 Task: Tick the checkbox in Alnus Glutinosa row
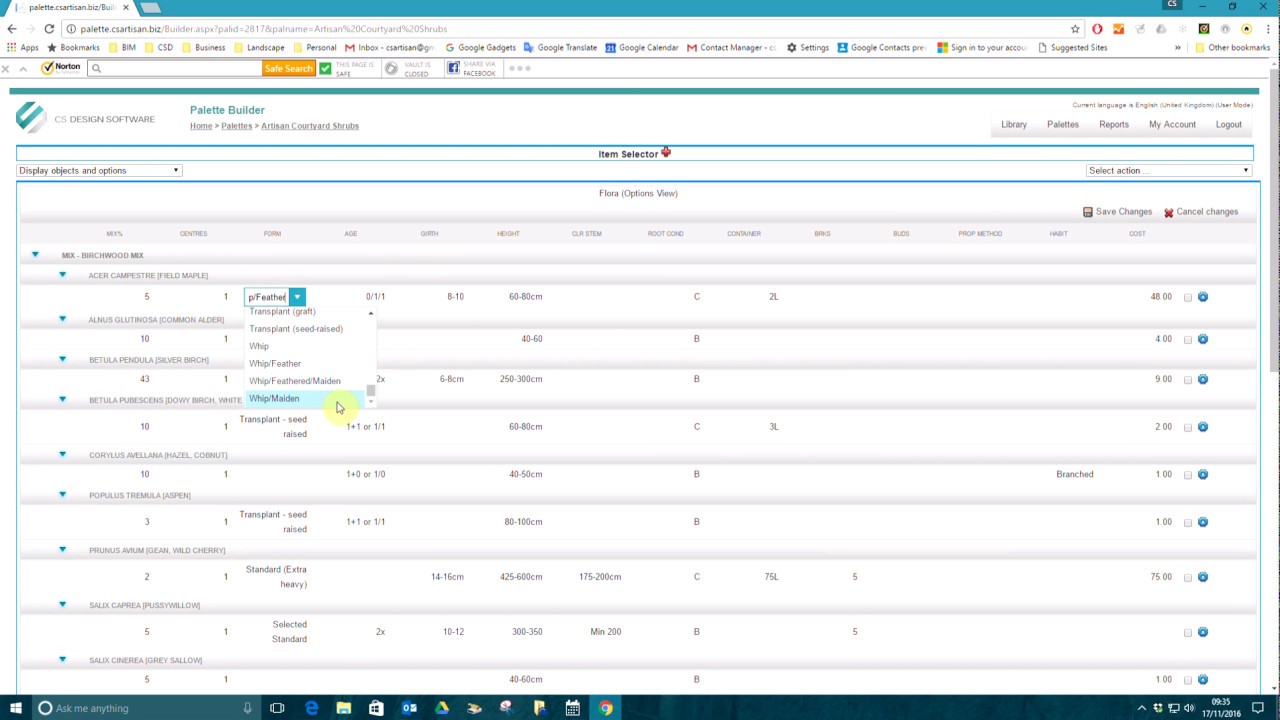tap(1188, 340)
